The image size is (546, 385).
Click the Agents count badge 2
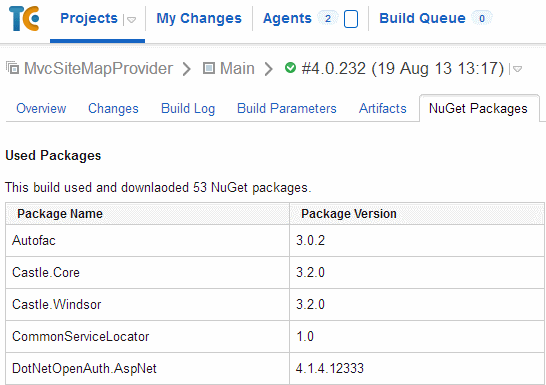pos(328,18)
